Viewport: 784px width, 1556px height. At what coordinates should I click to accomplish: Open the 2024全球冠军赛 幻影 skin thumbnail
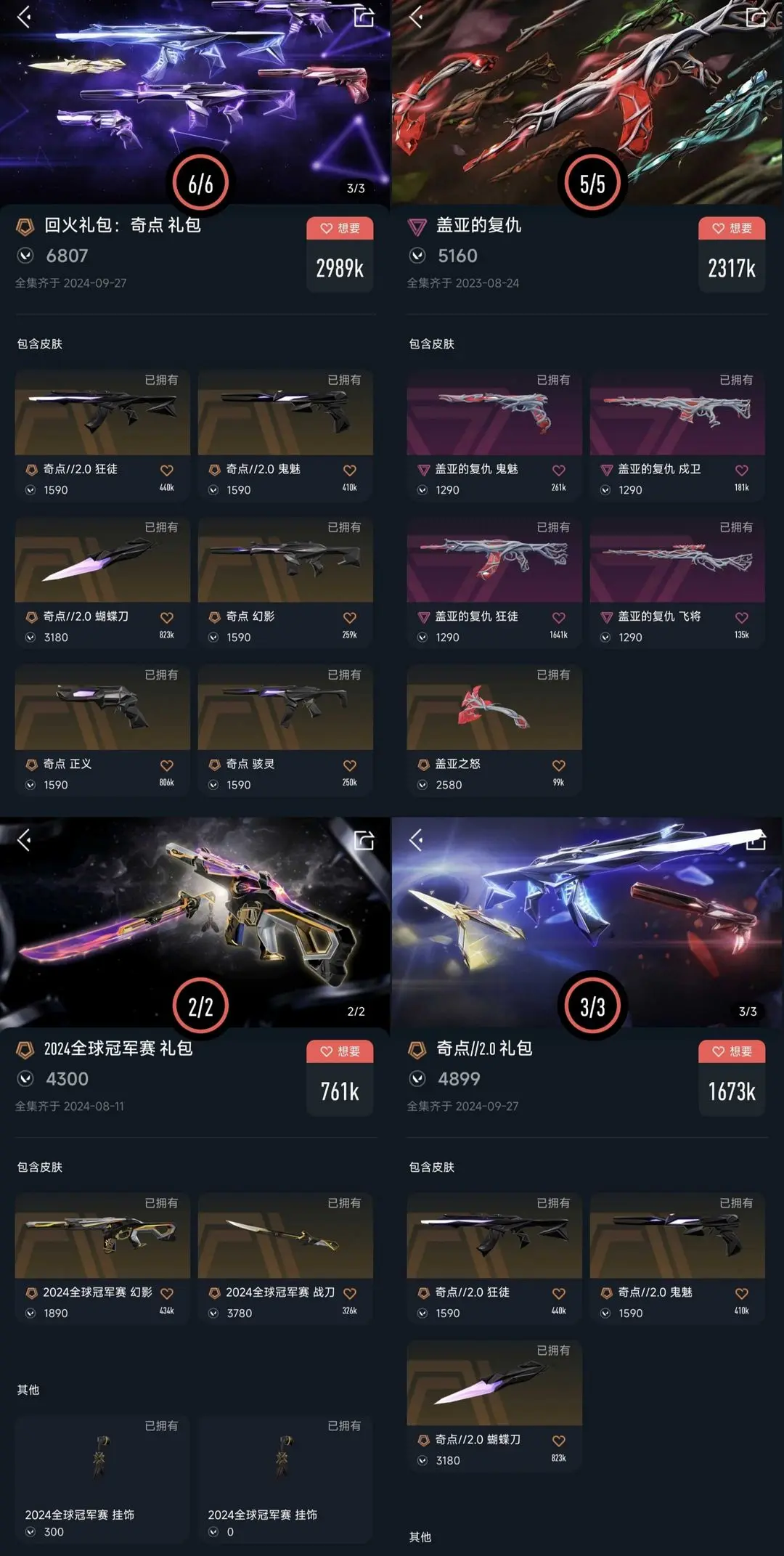102,1236
